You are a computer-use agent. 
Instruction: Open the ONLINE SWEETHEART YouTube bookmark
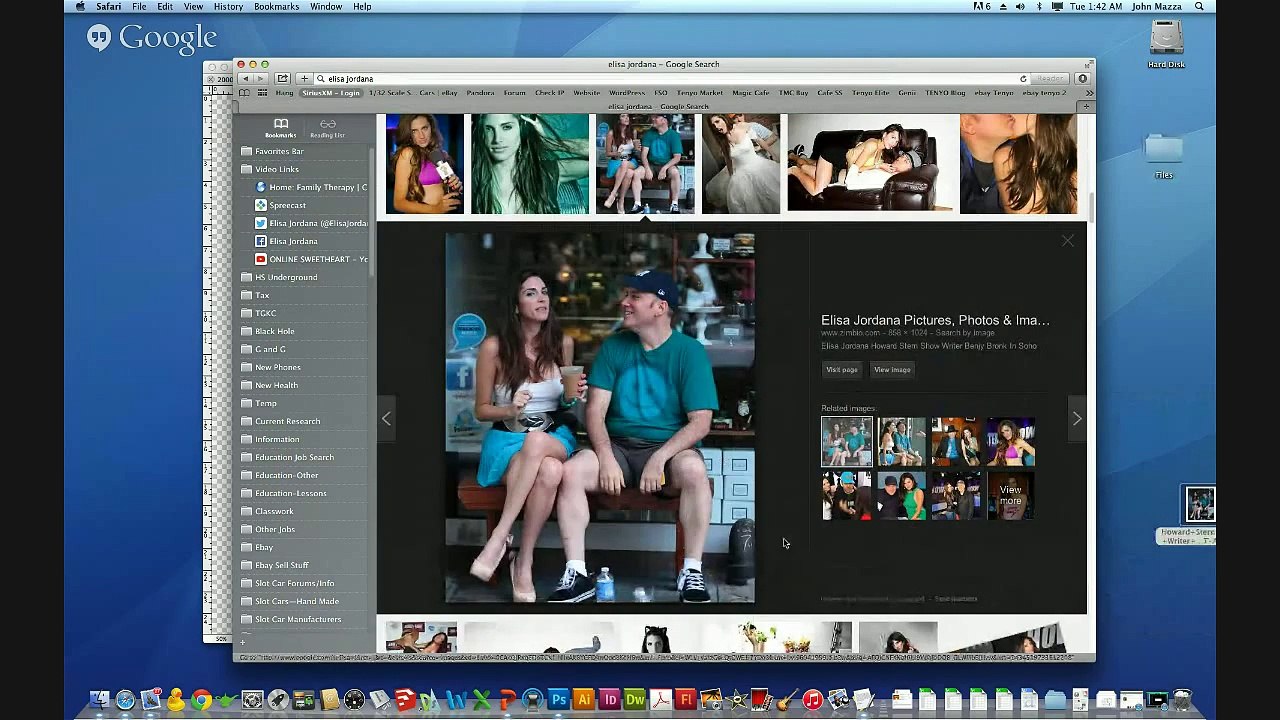tap(311, 259)
